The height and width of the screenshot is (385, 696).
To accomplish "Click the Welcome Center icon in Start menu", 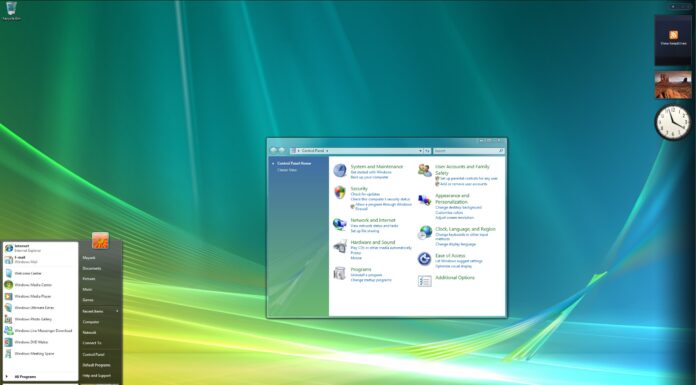I will (x=8, y=274).
